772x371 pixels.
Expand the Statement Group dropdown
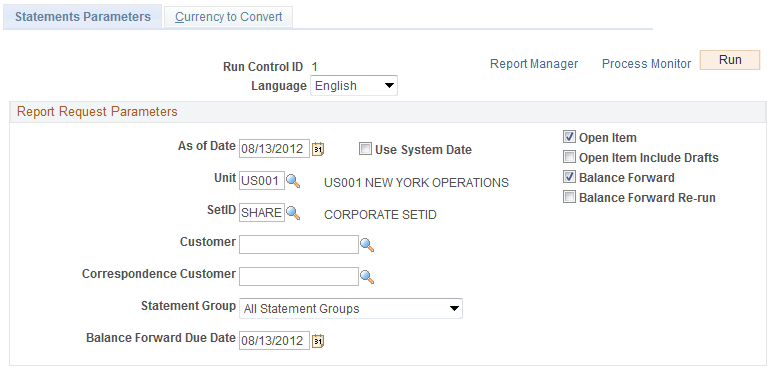point(351,309)
